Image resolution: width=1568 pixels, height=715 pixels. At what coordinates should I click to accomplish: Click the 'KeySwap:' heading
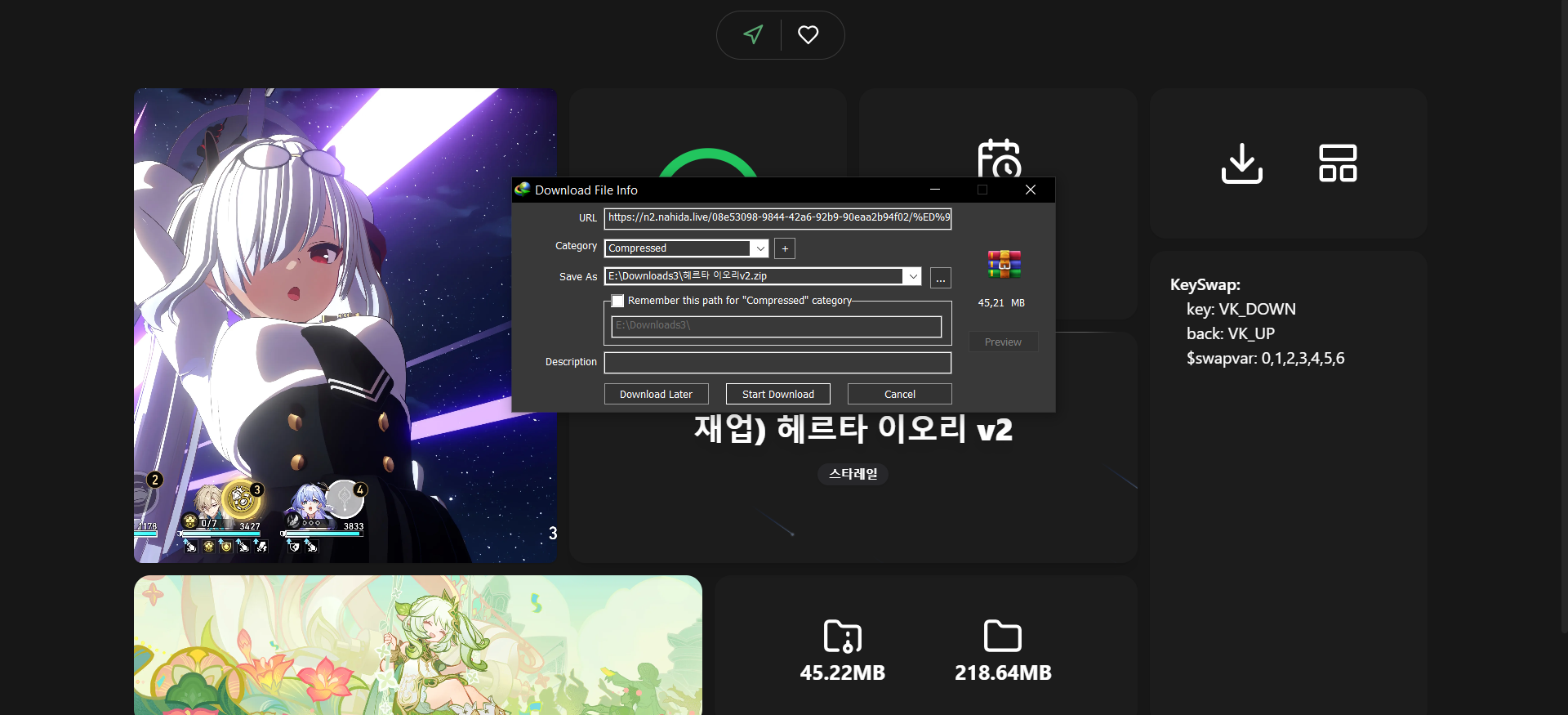(1205, 284)
